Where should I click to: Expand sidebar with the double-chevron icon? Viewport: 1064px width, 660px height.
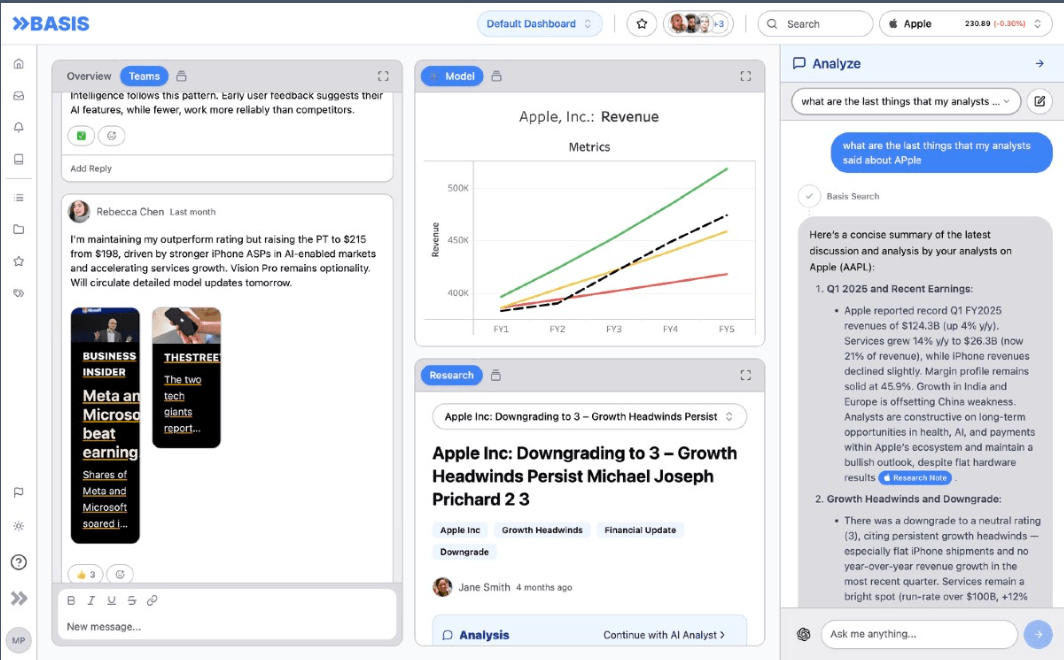[x=19, y=598]
